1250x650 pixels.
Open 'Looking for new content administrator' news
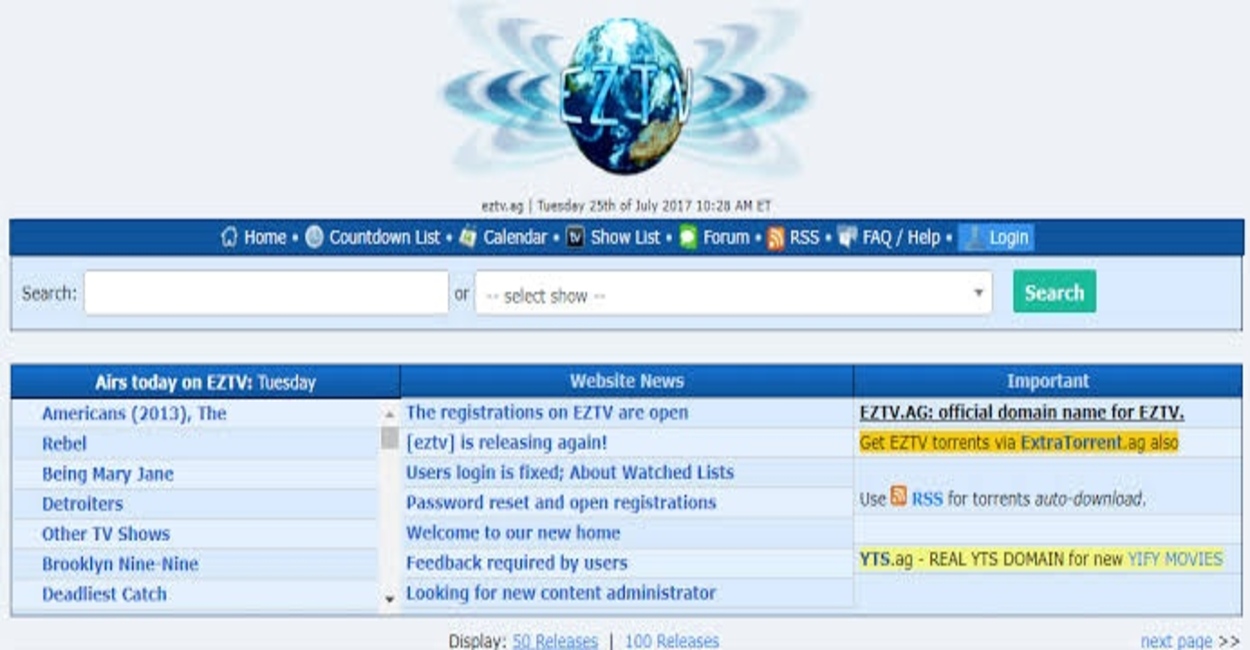[x=561, y=592]
